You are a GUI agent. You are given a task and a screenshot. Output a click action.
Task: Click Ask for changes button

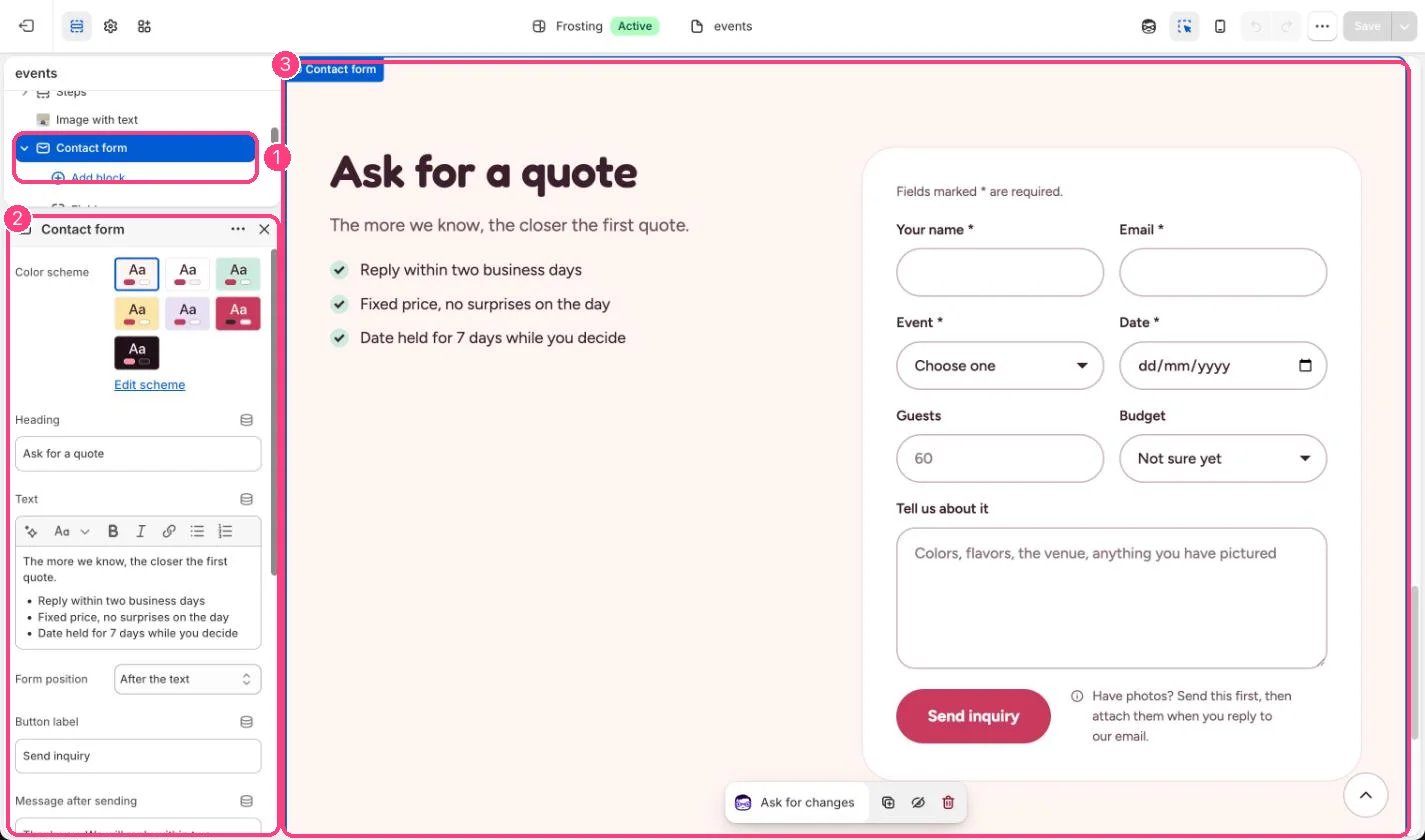796,802
